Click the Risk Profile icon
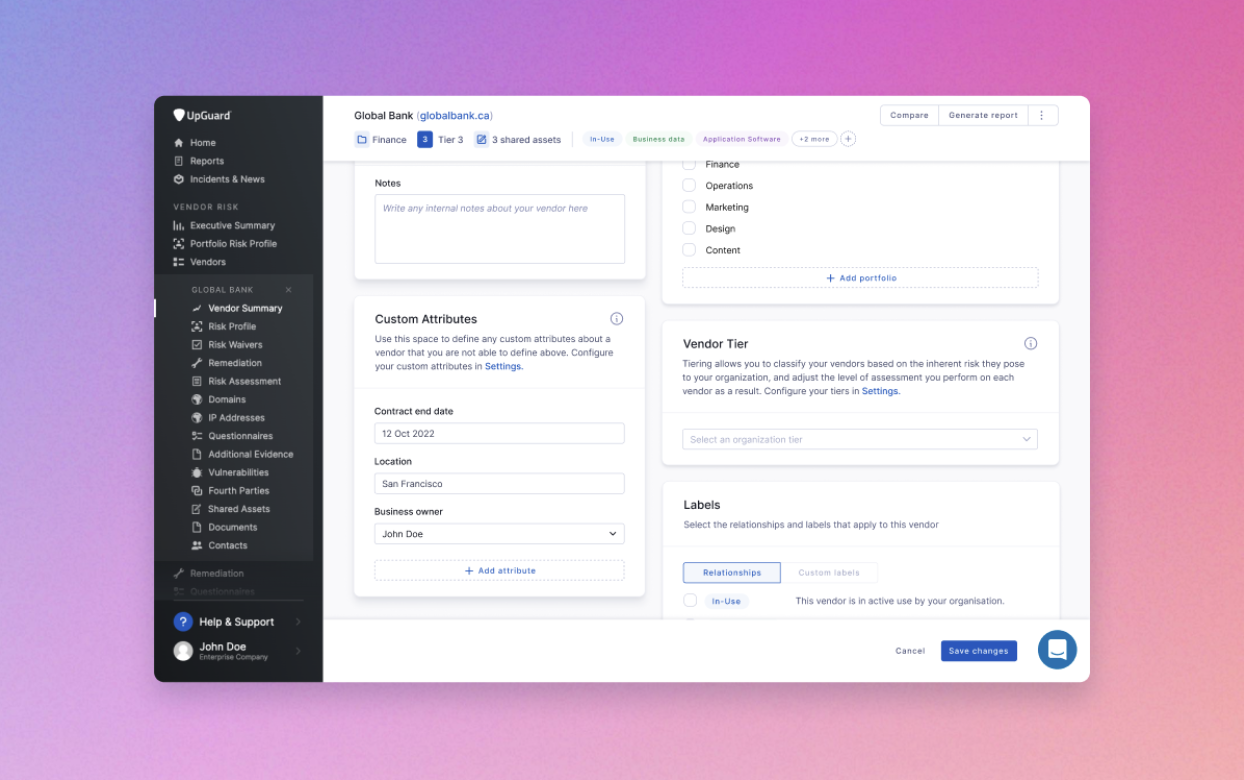1244x780 pixels. (197, 327)
